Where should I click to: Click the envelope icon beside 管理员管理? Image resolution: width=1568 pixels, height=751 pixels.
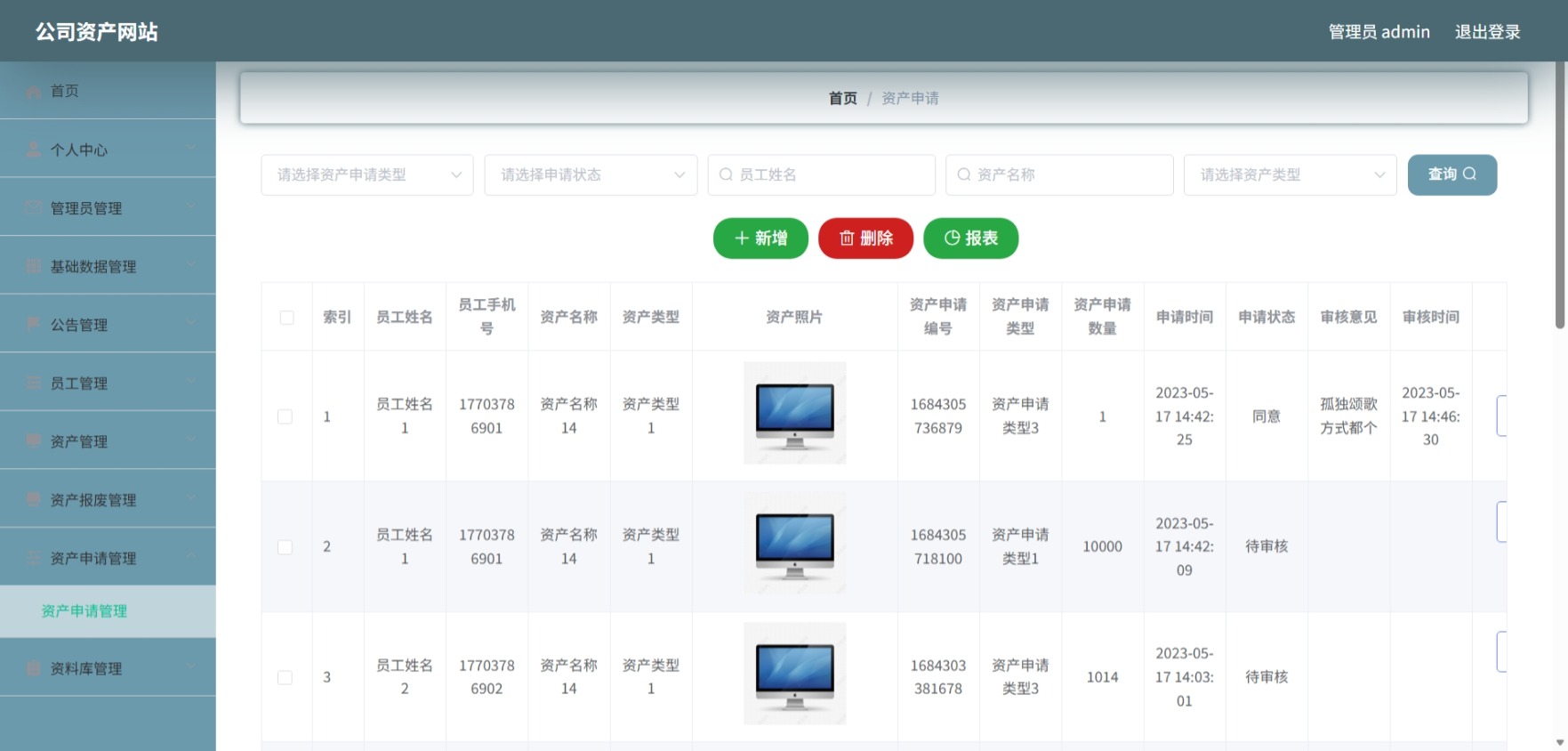point(33,207)
